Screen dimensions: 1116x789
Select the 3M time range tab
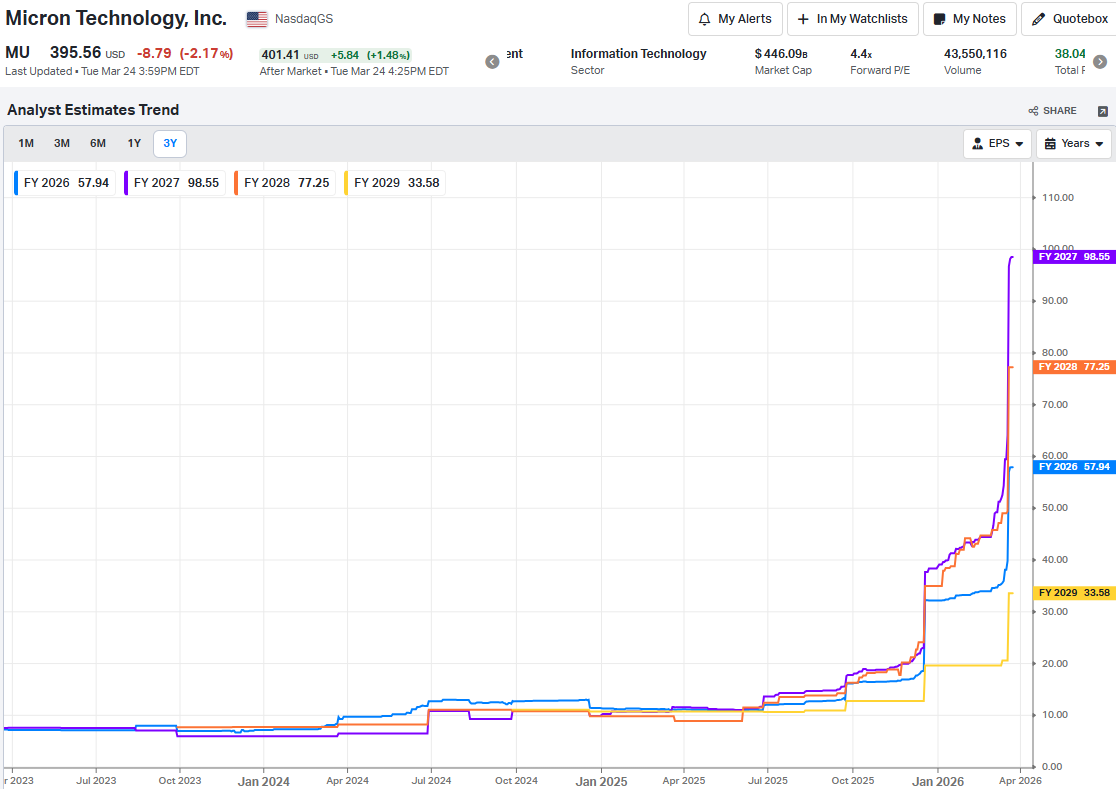click(62, 144)
